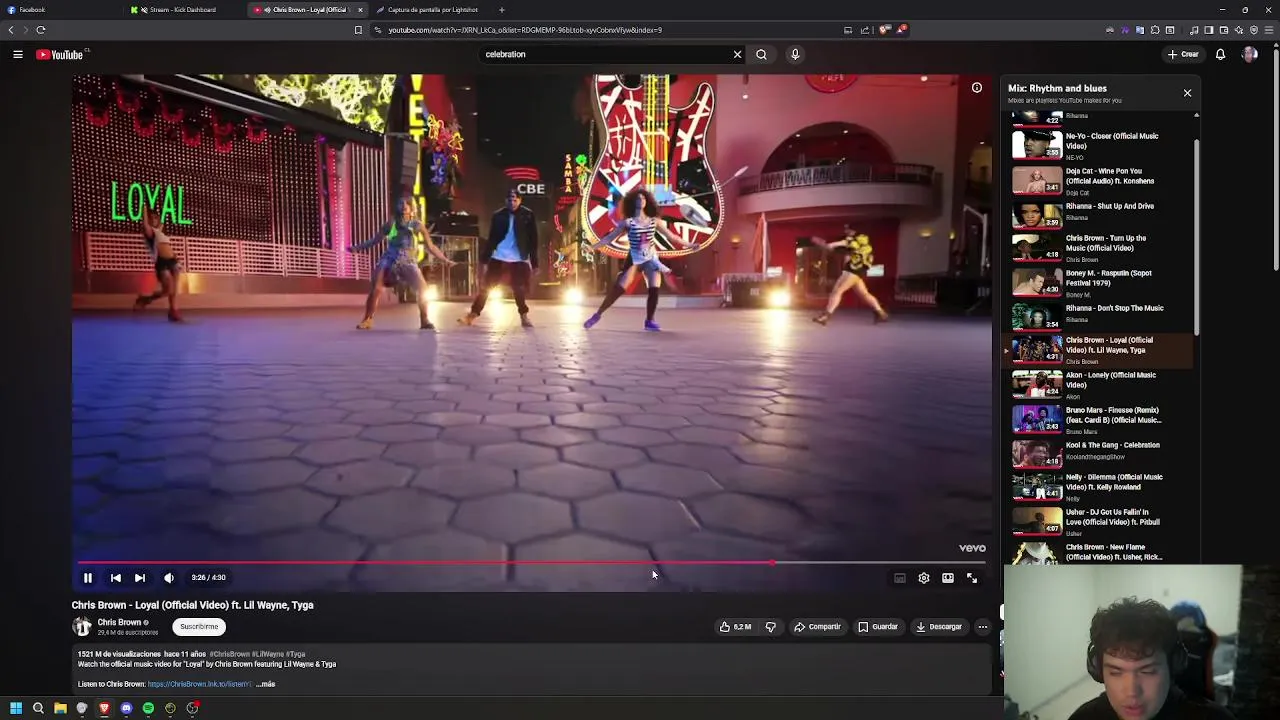Open ChrisBrown.lnk.to listen link
This screenshot has height=720, width=1280.
(199, 684)
